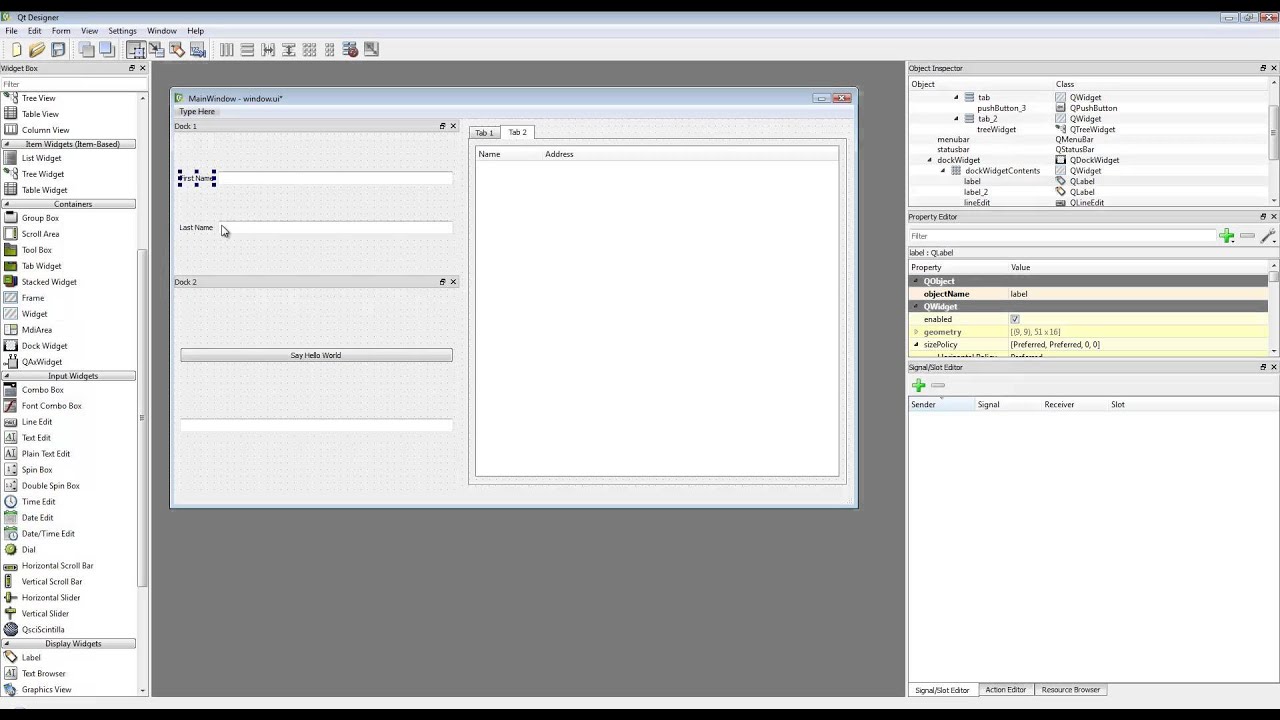Switch to the Action Editor tab

[1005, 690]
